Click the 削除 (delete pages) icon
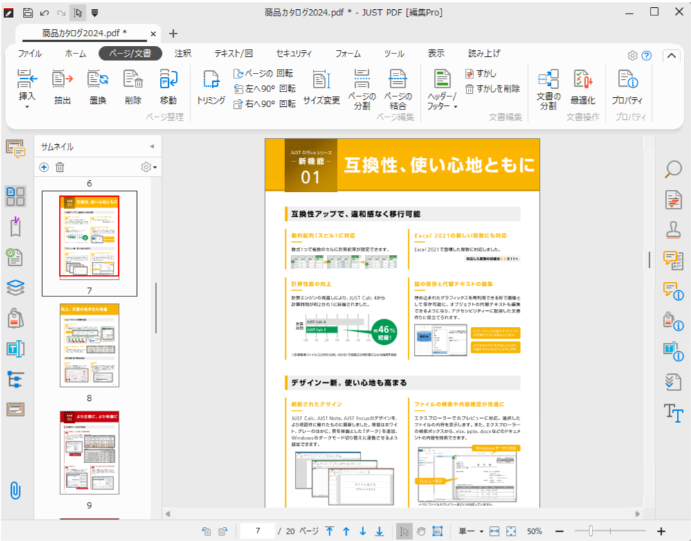Image resolution: width=691 pixels, height=541 pixels. [133, 79]
